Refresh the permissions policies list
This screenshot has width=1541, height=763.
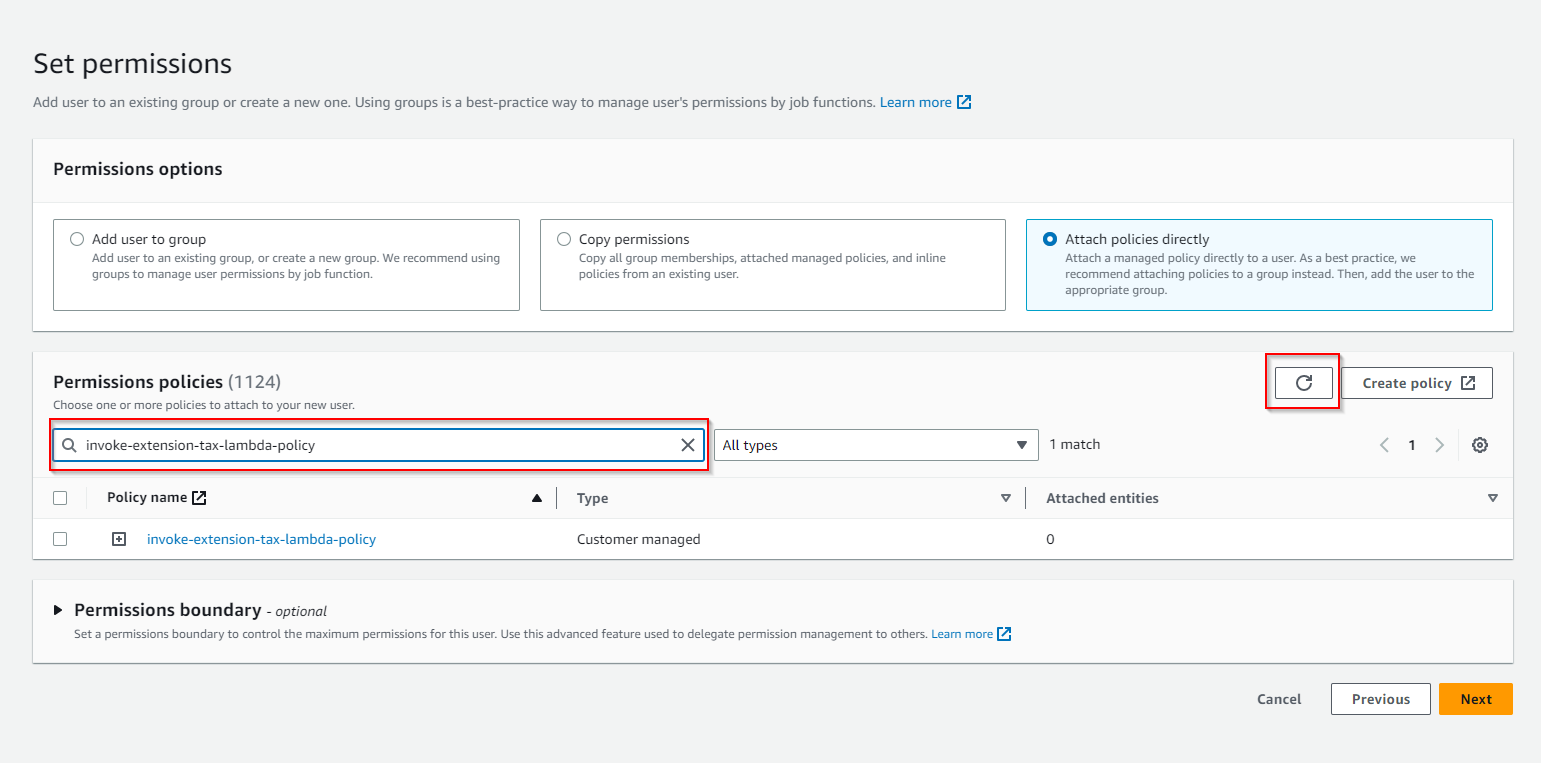[x=1303, y=383]
